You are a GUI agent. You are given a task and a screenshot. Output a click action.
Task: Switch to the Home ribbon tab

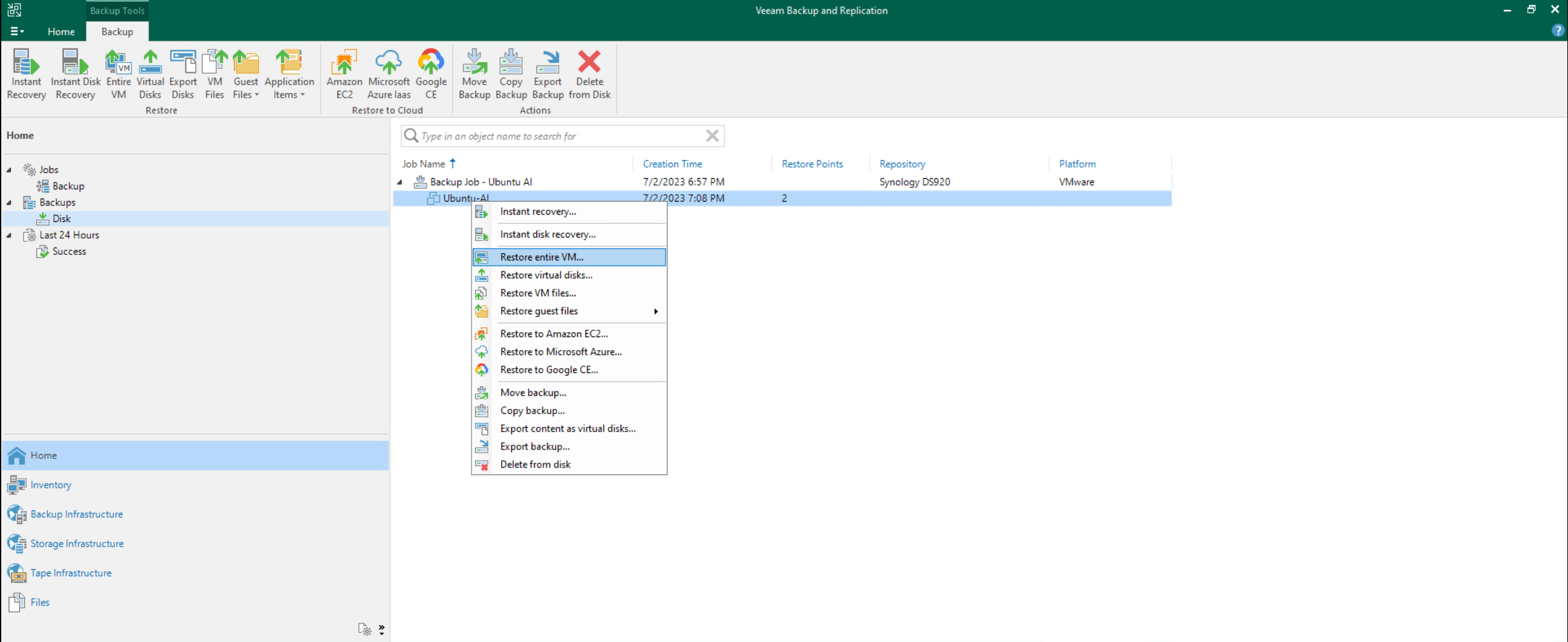point(61,32)
